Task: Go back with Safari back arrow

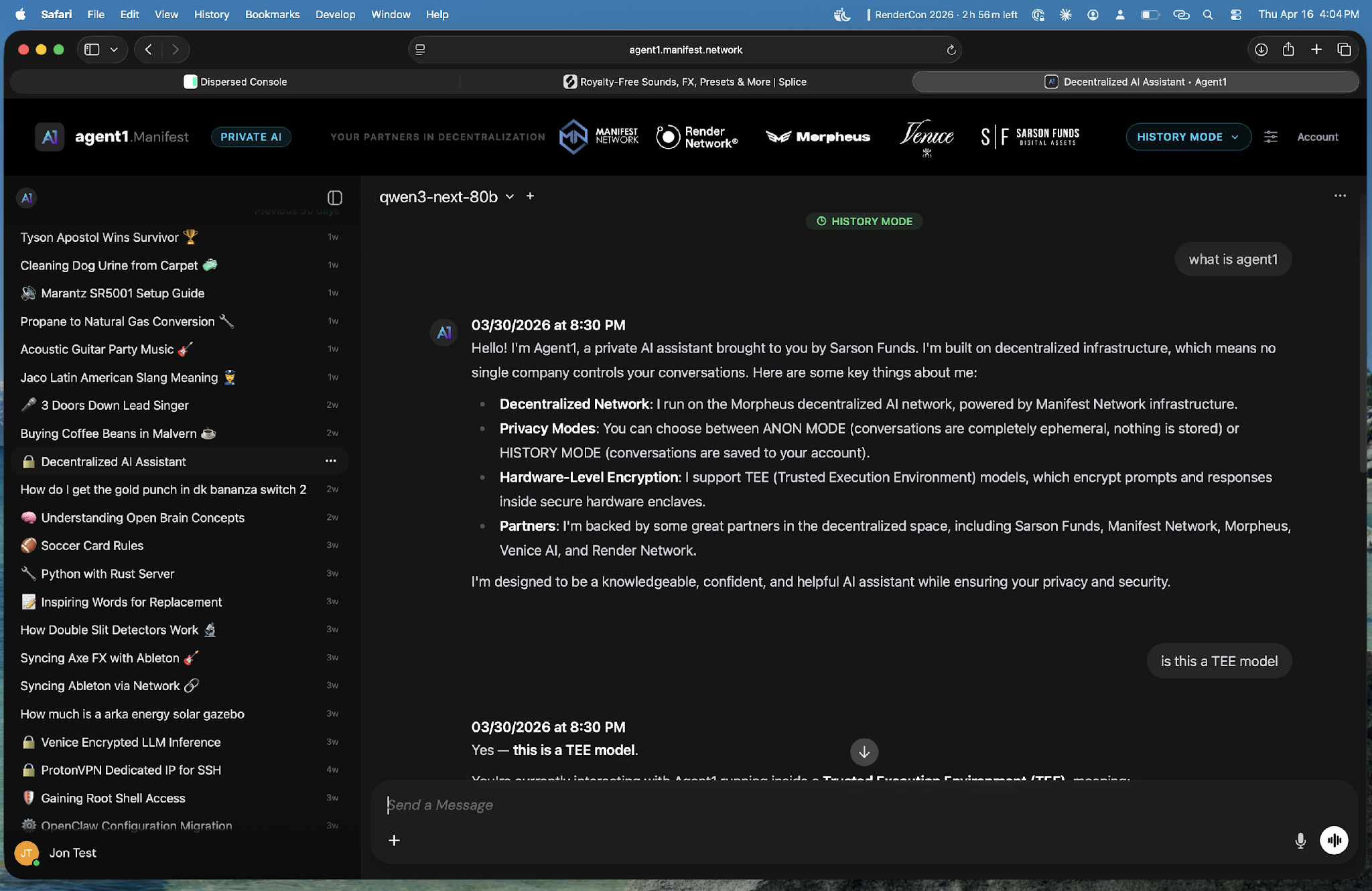Action: pyautogui.click(x=149, y=50)
